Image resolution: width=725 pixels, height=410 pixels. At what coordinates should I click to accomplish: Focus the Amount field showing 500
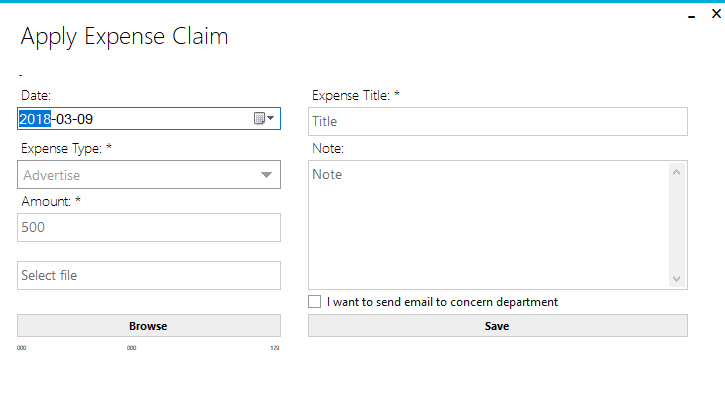click(x=148, y=227)
